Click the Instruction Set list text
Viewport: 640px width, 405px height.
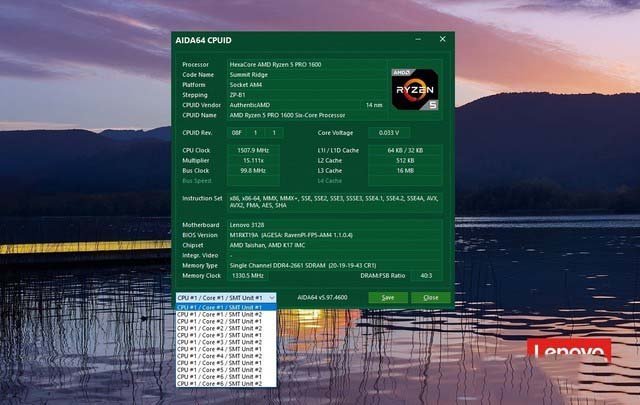334,202
